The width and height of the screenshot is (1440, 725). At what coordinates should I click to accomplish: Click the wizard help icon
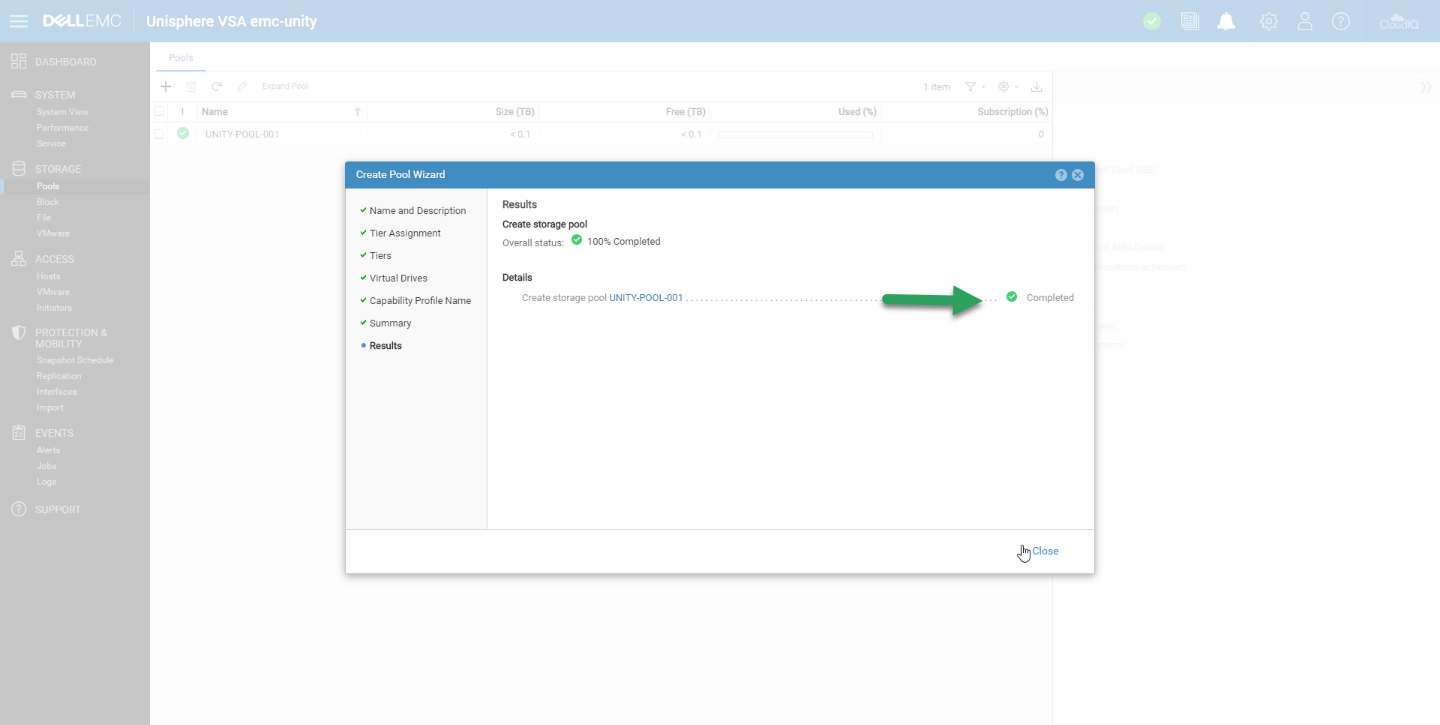point(1061,175)
